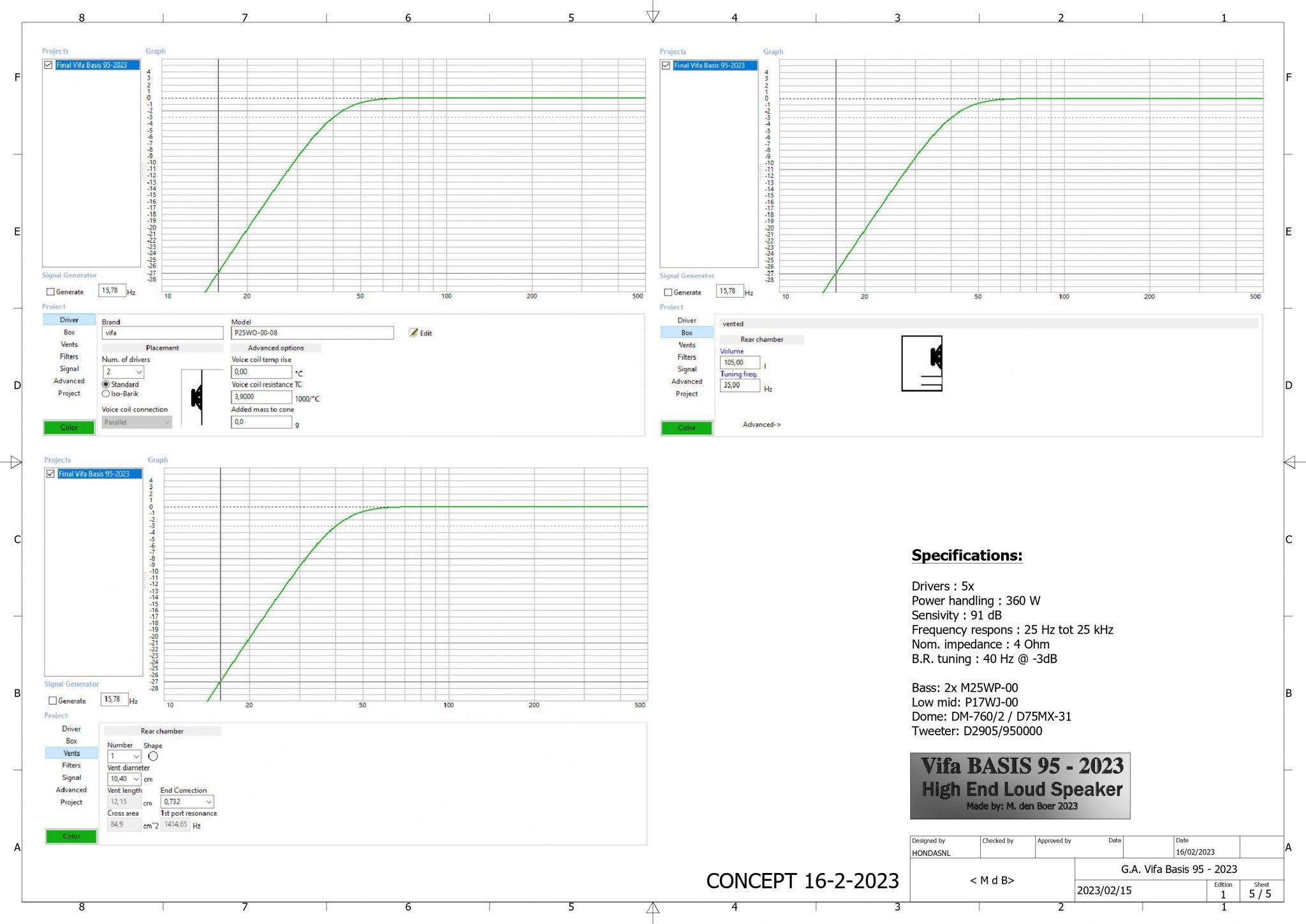Select 'Final Vifa Basis 95-2023' in the Vents-tab screenshot

(x=99, y=474)
